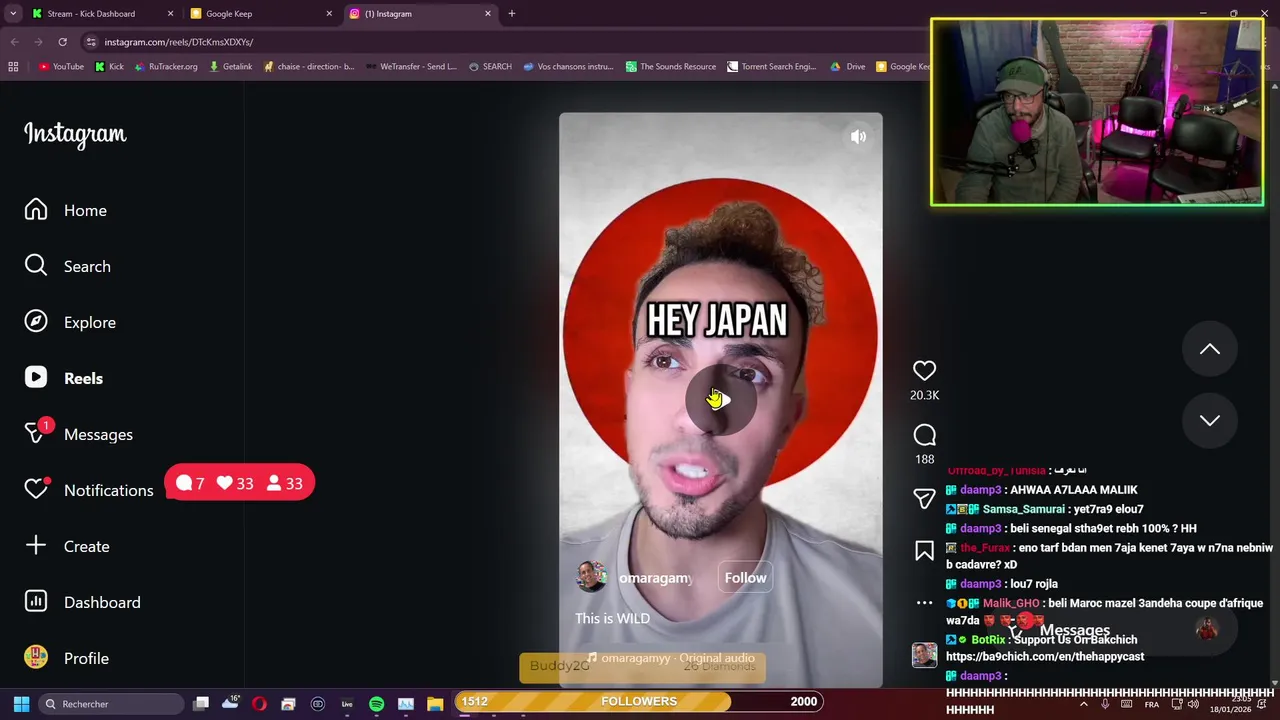Open Notifications panel

89,490
